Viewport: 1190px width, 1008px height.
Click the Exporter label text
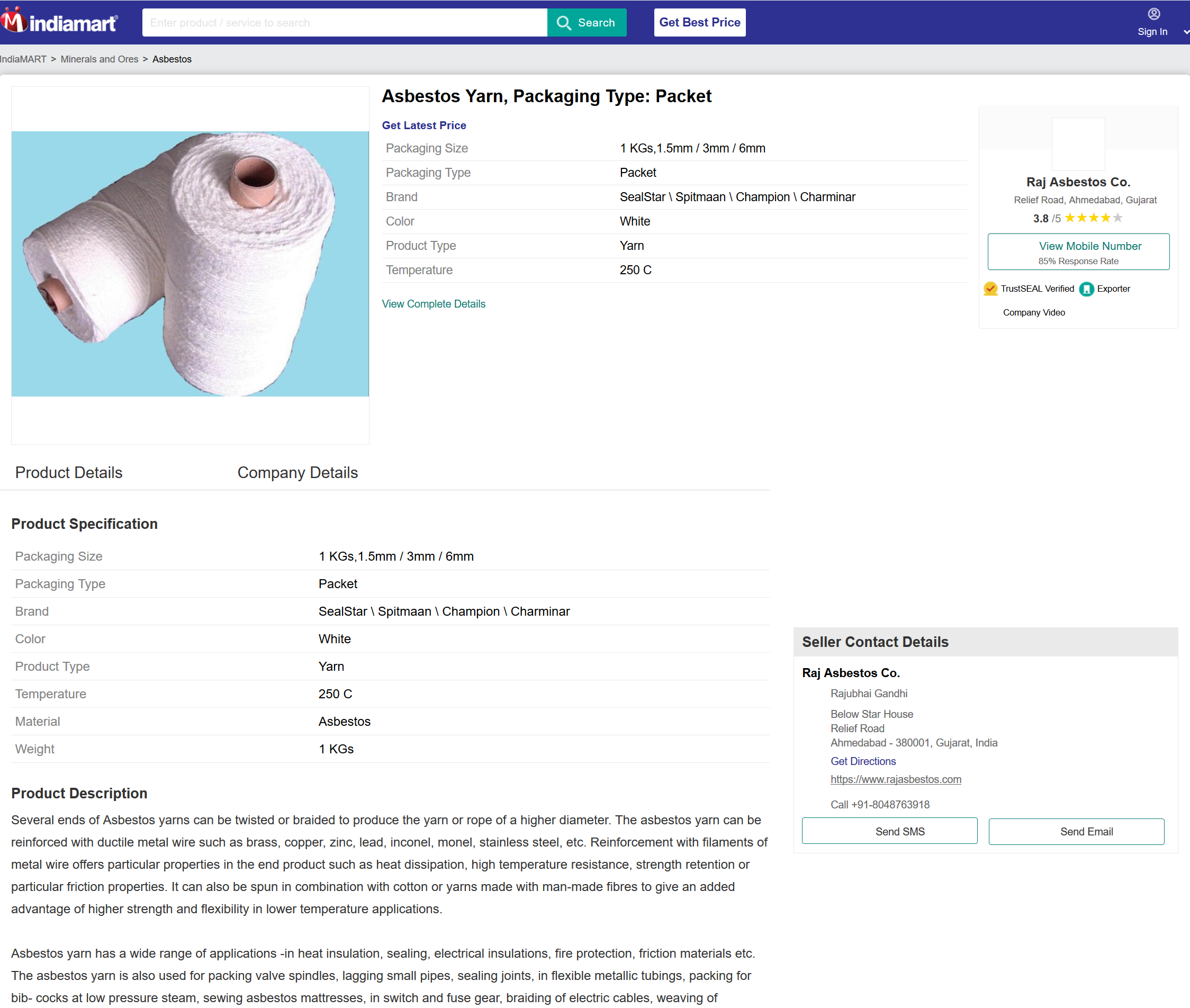1113,289
